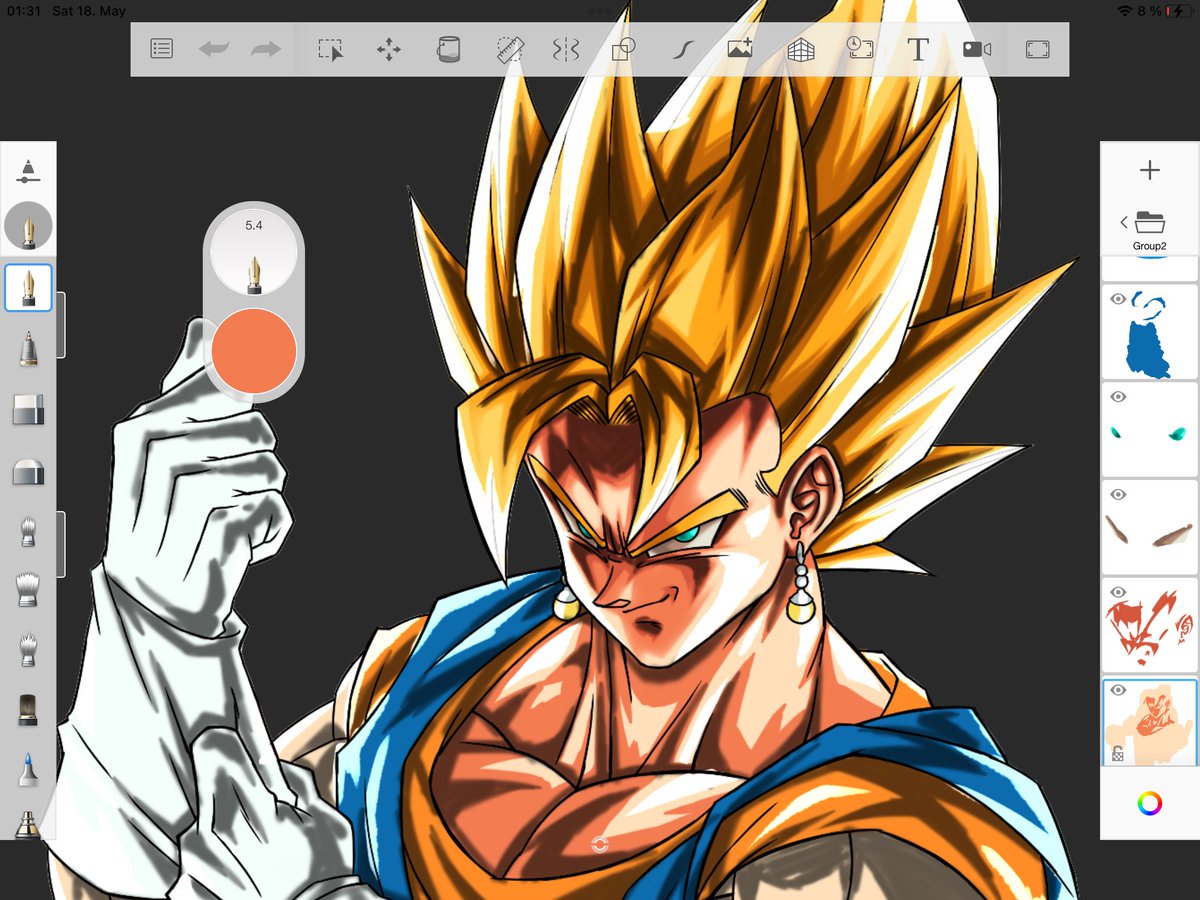Hide the selected skin-tone layer
1200x900 pixels.
1118,690
